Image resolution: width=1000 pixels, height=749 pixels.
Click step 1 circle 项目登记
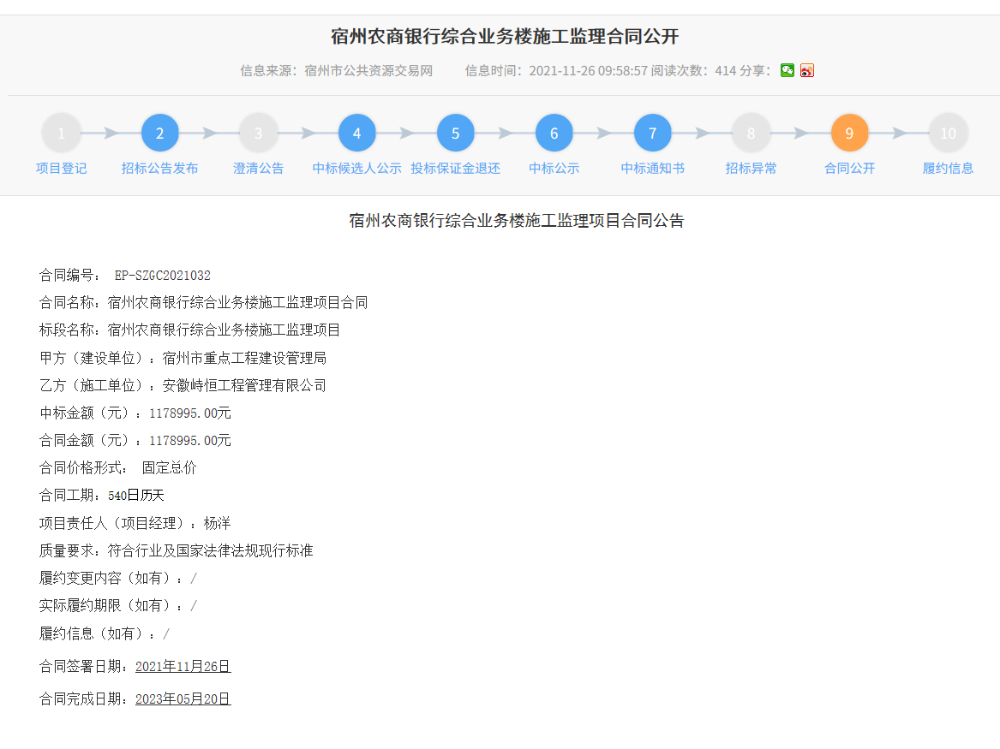(61, 133)
